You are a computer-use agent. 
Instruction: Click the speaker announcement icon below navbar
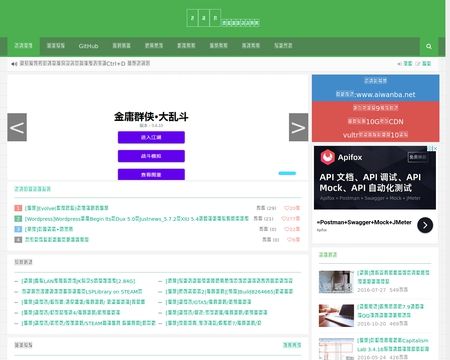point(14,64)
